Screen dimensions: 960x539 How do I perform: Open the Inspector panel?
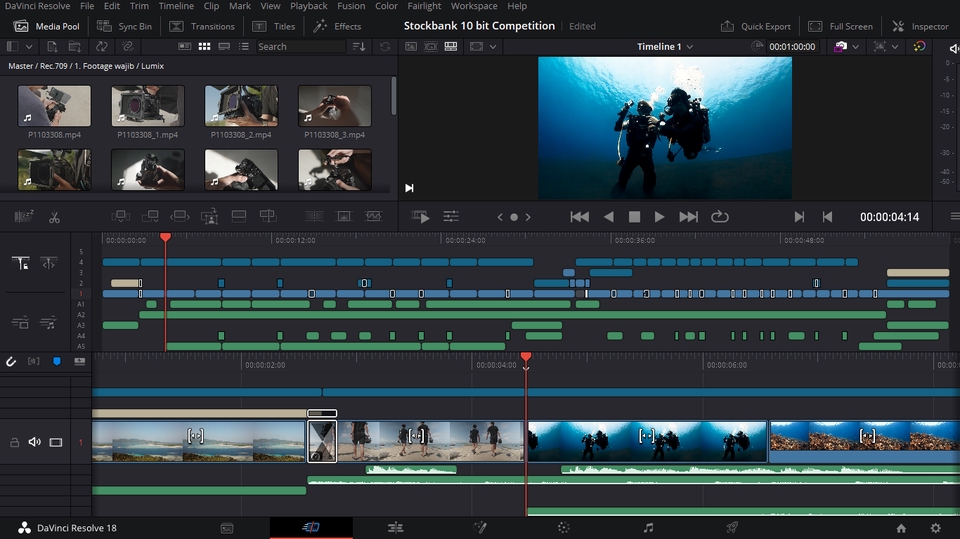click(x=920, y=26)
